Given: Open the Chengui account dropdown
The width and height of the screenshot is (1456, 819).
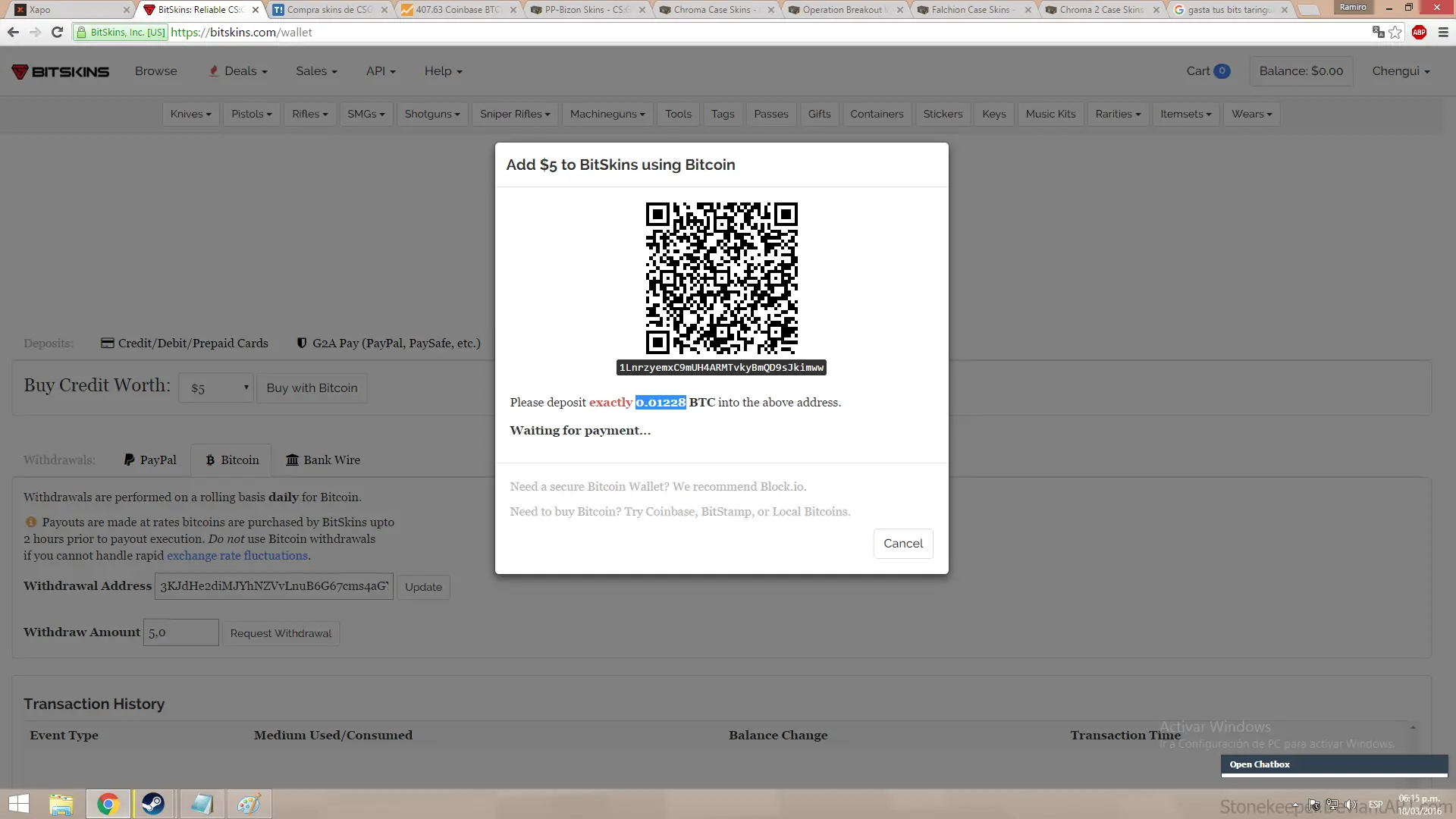Looking at the screenshot, I should 1401,71.
